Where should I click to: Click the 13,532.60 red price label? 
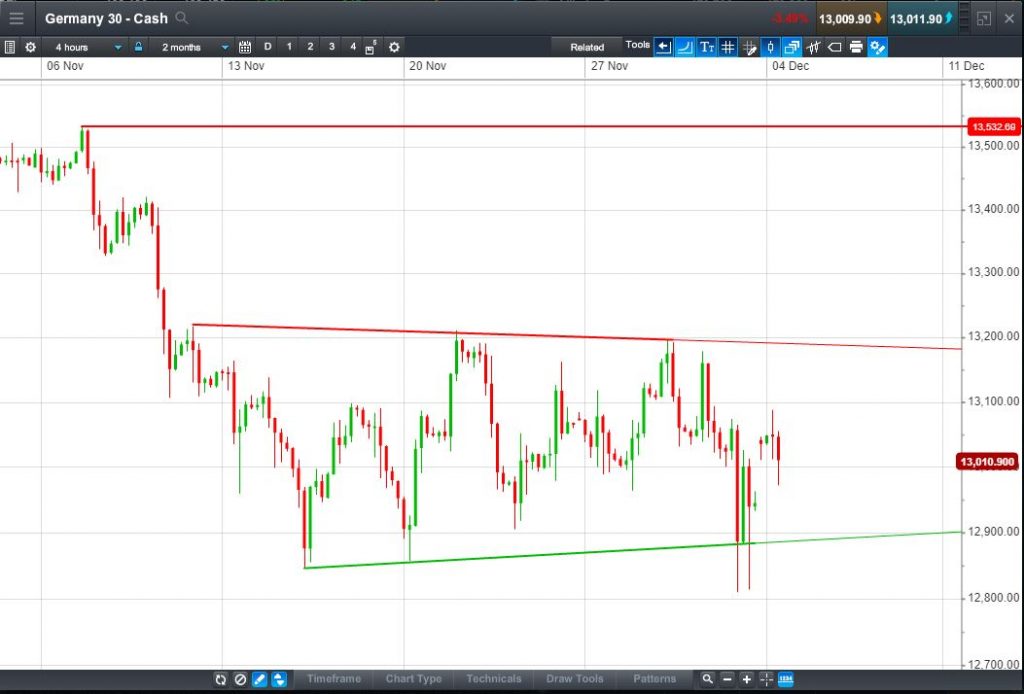pos(993,127)
